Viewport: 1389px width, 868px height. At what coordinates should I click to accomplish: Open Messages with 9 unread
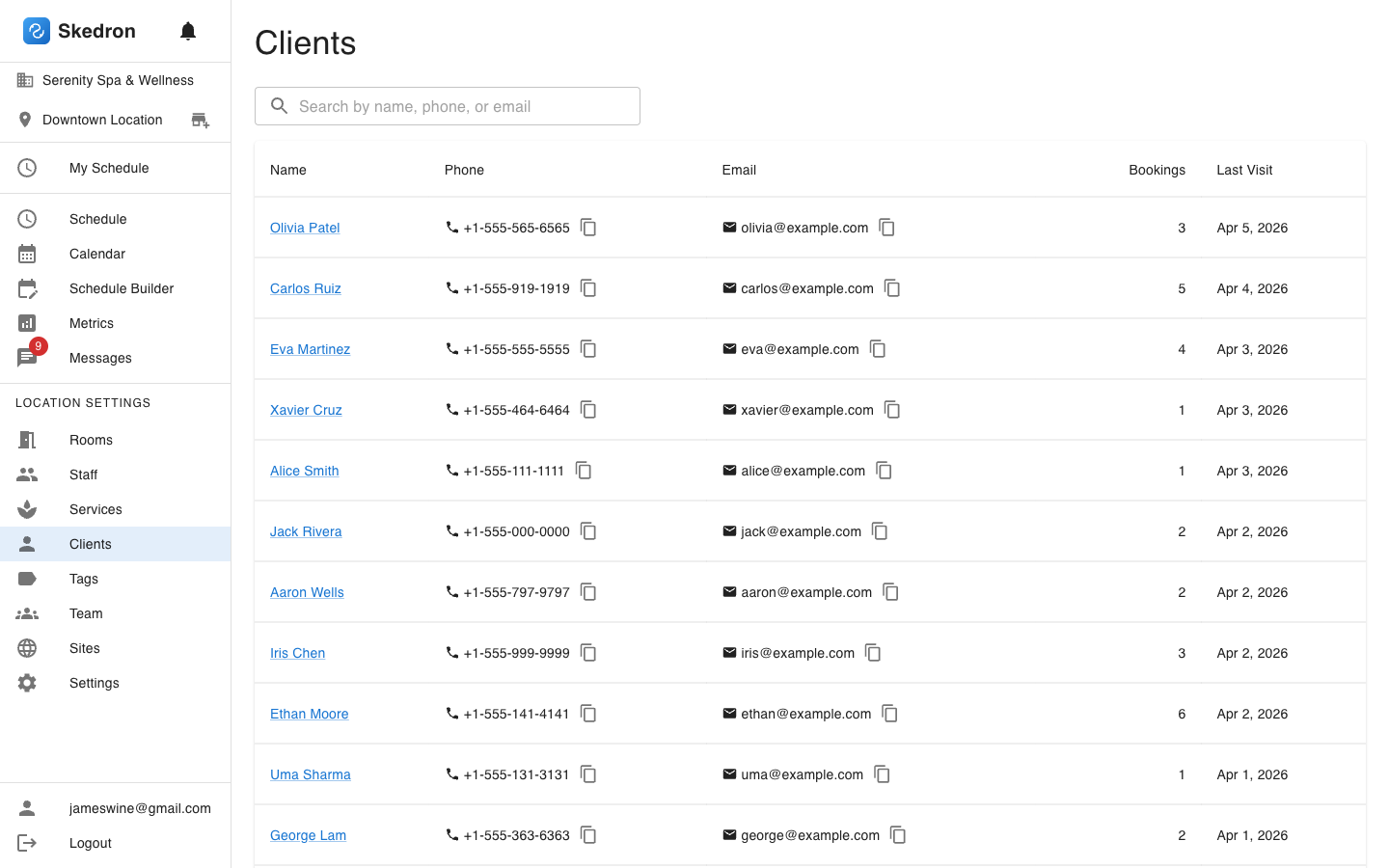coord(115,358)
